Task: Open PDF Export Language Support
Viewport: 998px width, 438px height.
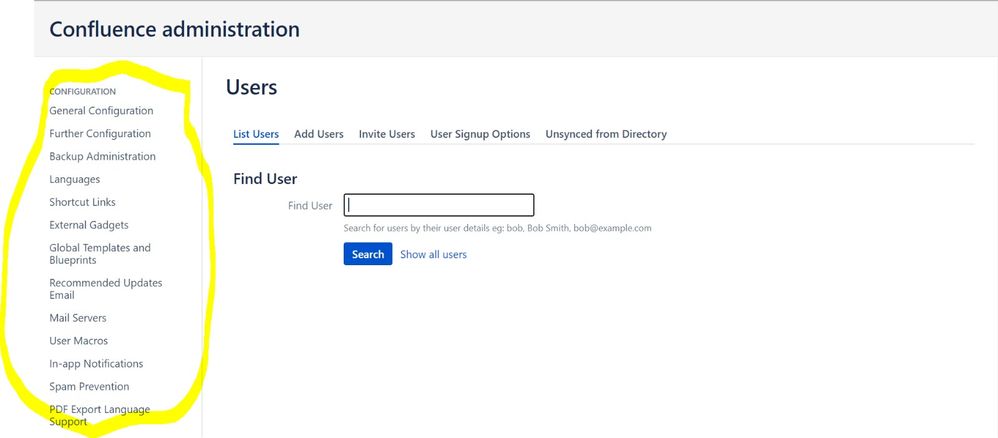Action: click(x=99, y=416)
